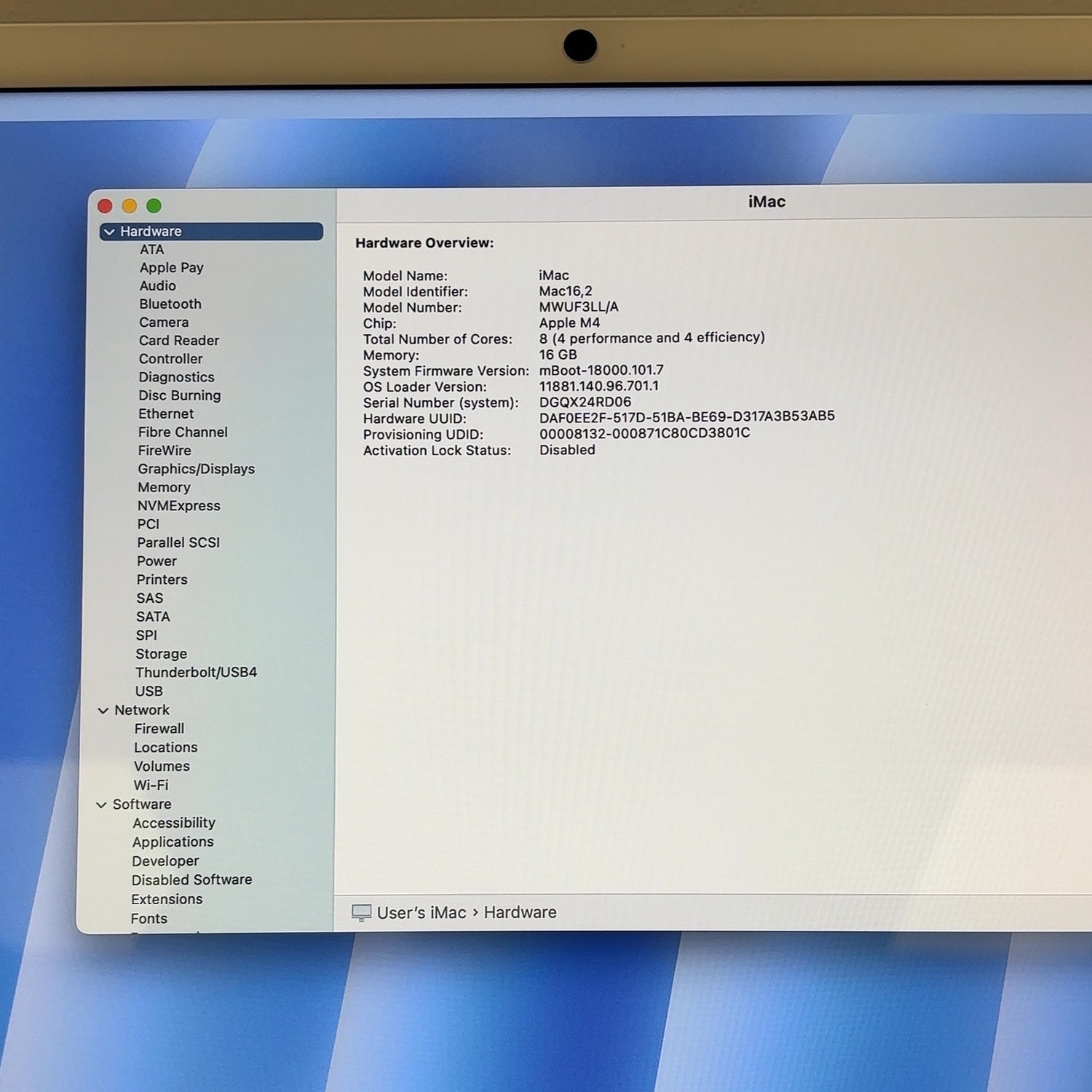Click the Chip value Apple M4

click(570, 323)
